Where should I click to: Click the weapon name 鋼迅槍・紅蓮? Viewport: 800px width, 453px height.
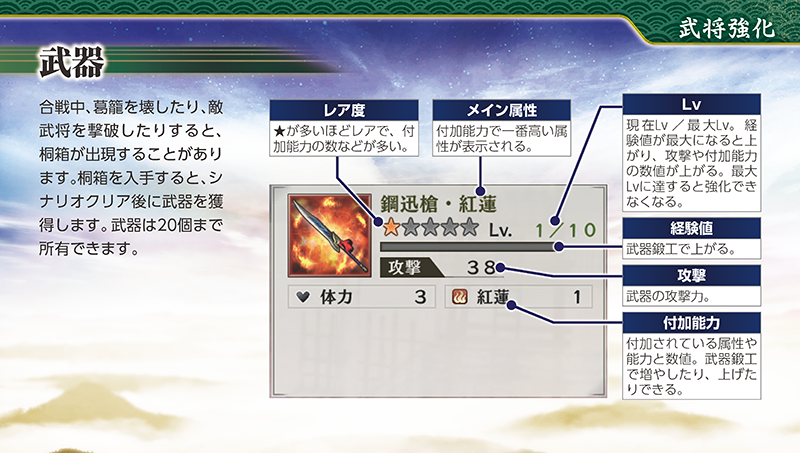click(439, 204)
